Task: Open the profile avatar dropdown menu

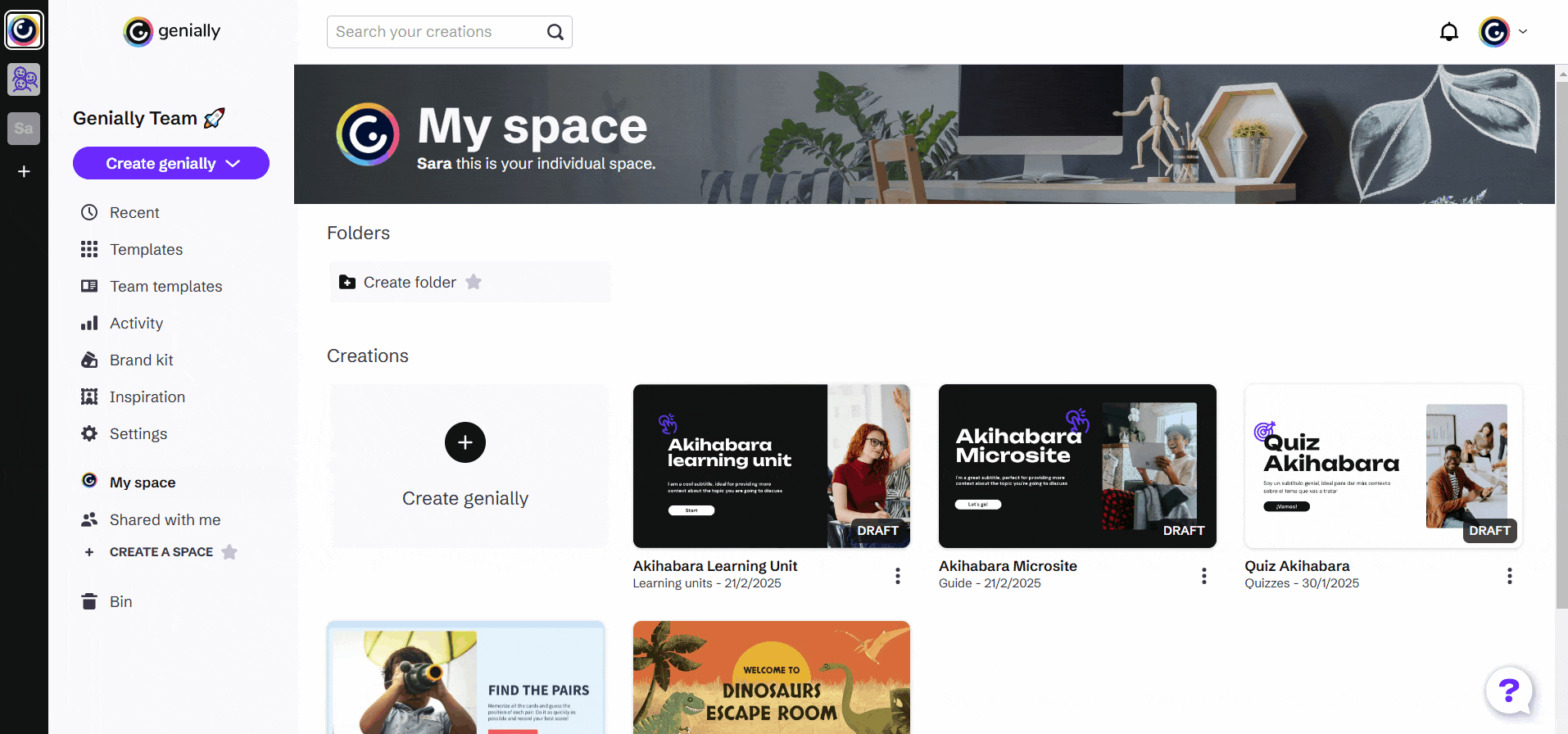Action: [x=1503, y=32]
